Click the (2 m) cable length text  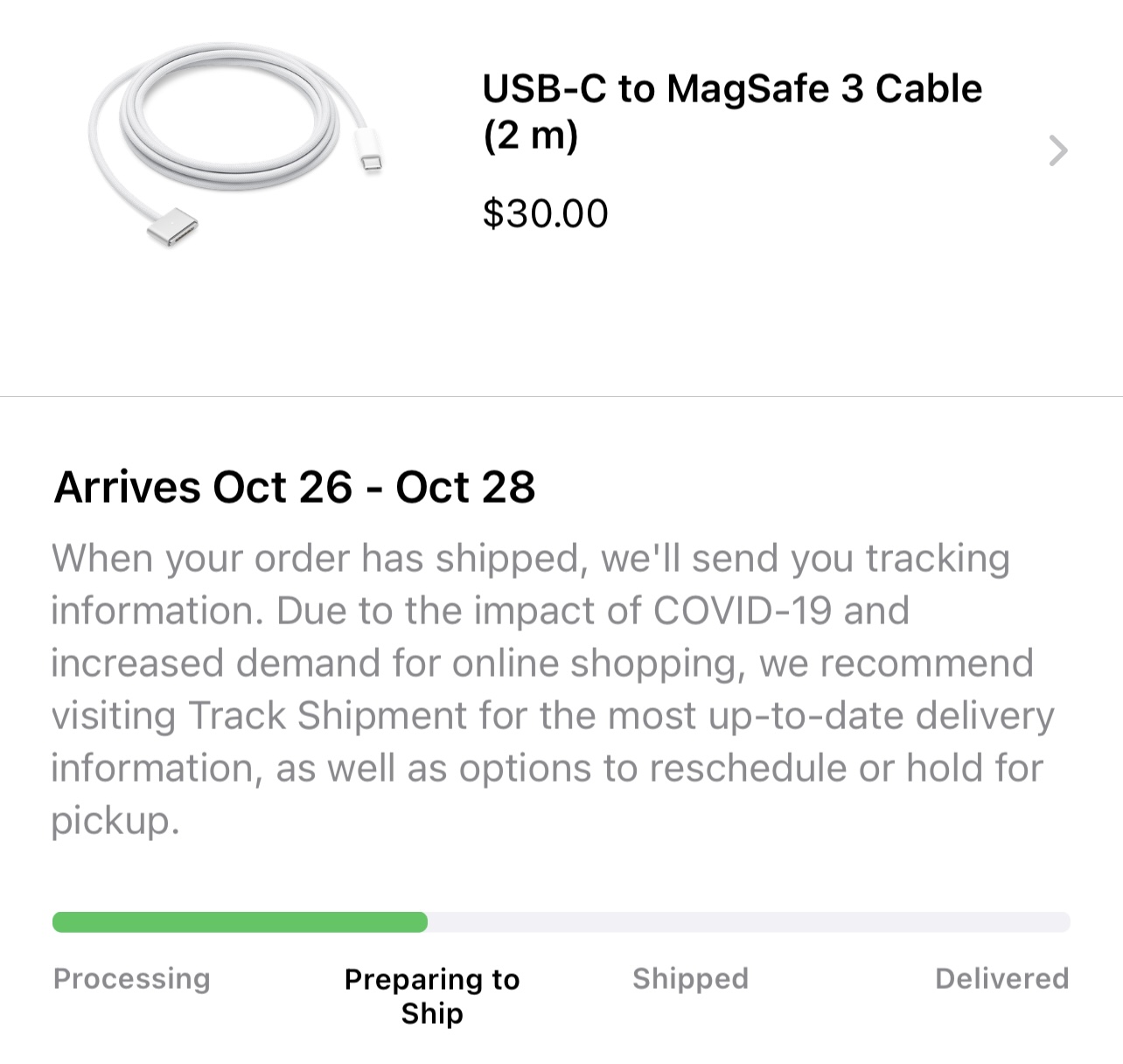point(530,136)
